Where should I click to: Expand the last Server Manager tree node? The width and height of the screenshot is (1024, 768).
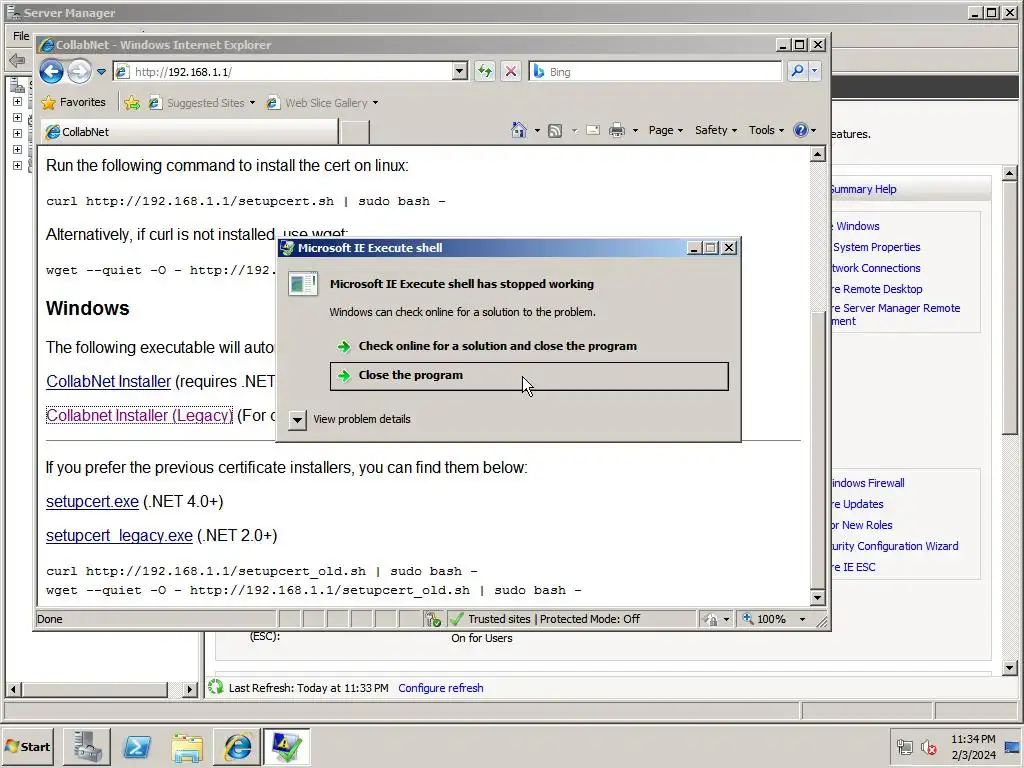[18, 165]
